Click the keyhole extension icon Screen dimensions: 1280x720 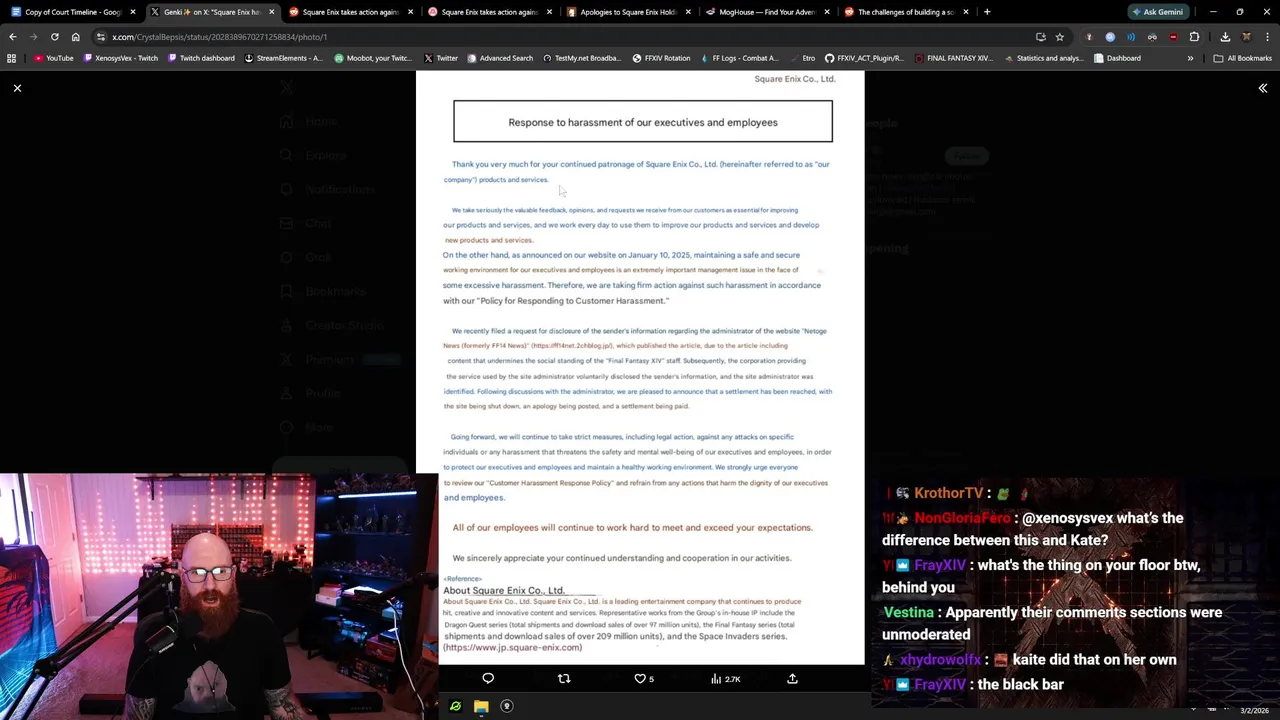click(x=1089, y=37)
